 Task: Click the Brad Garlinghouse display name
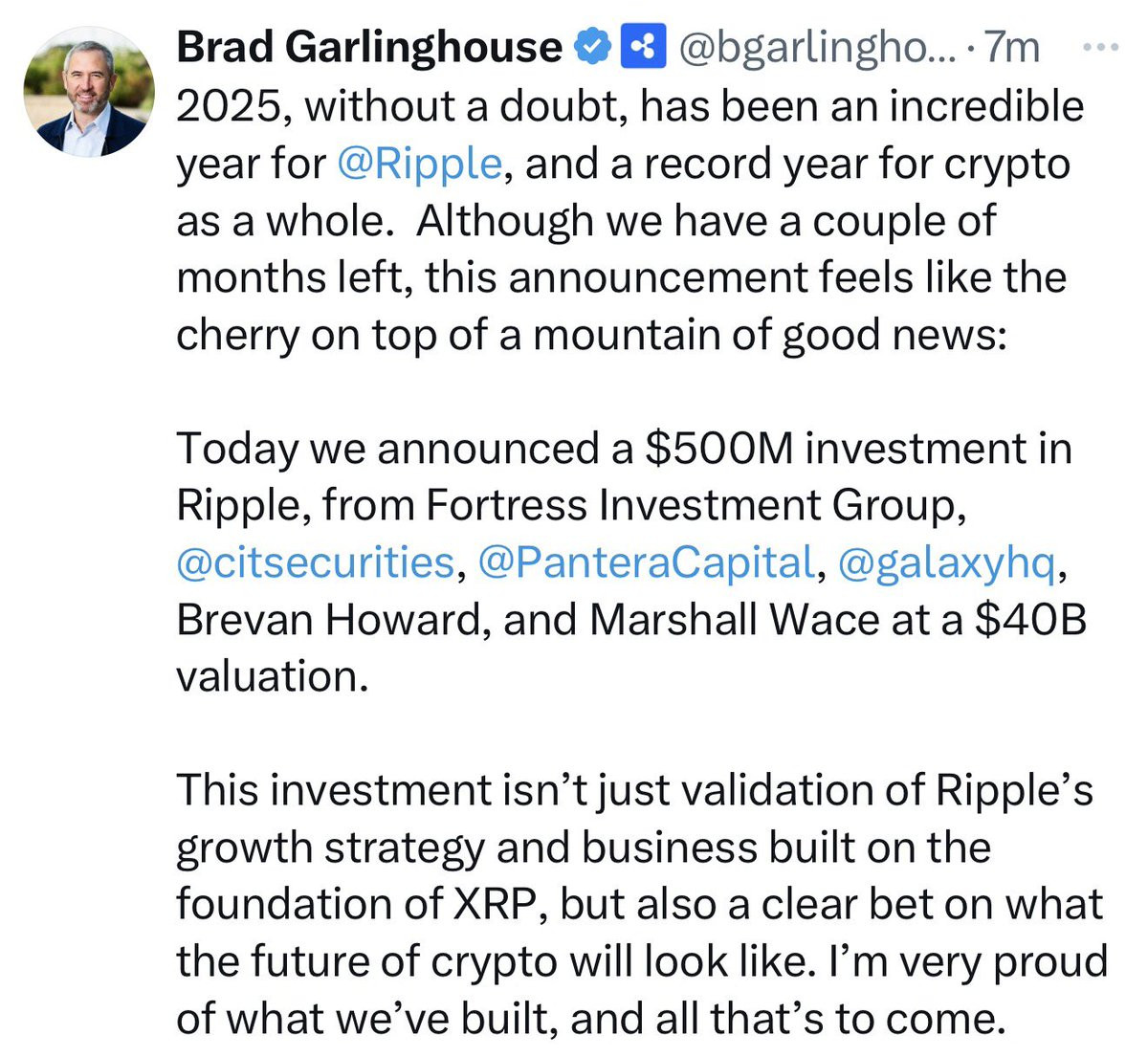coord(368,47)
